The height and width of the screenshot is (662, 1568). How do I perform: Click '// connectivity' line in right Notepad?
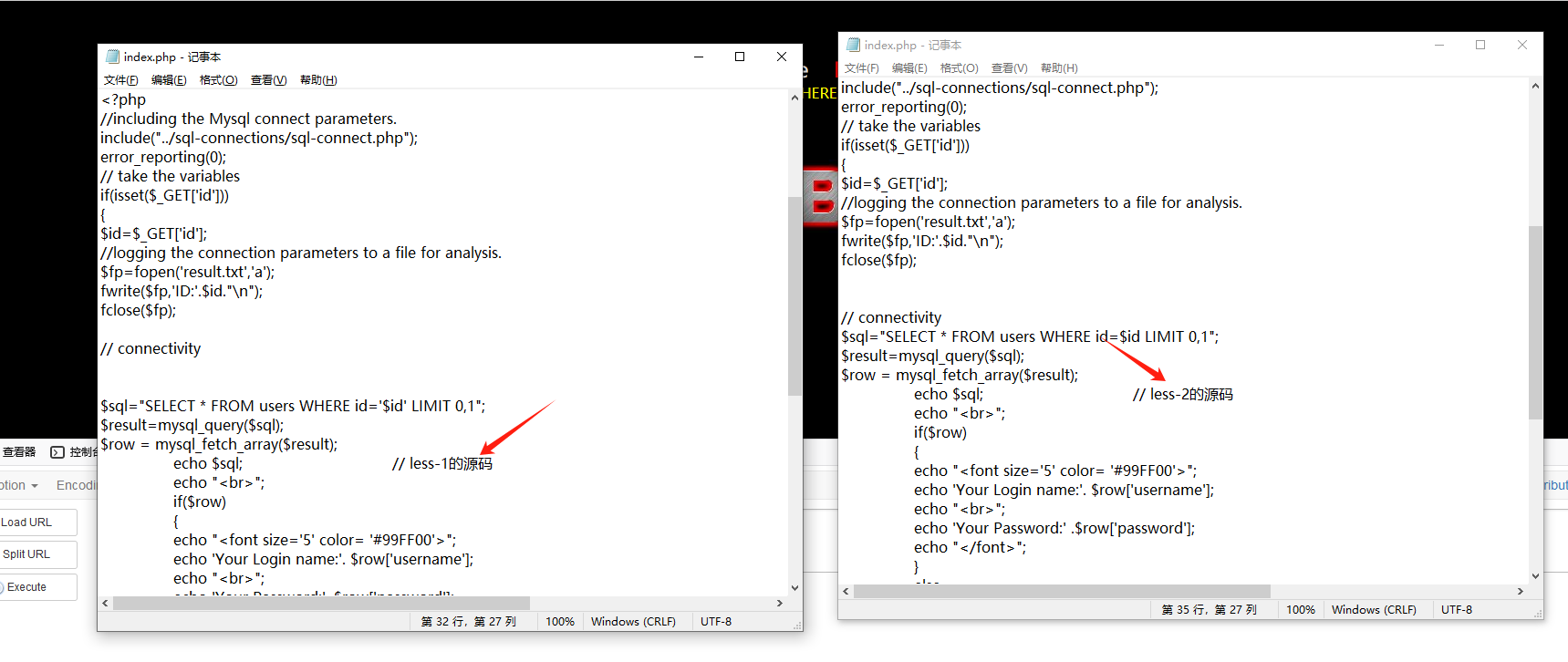tap(891, 318)
